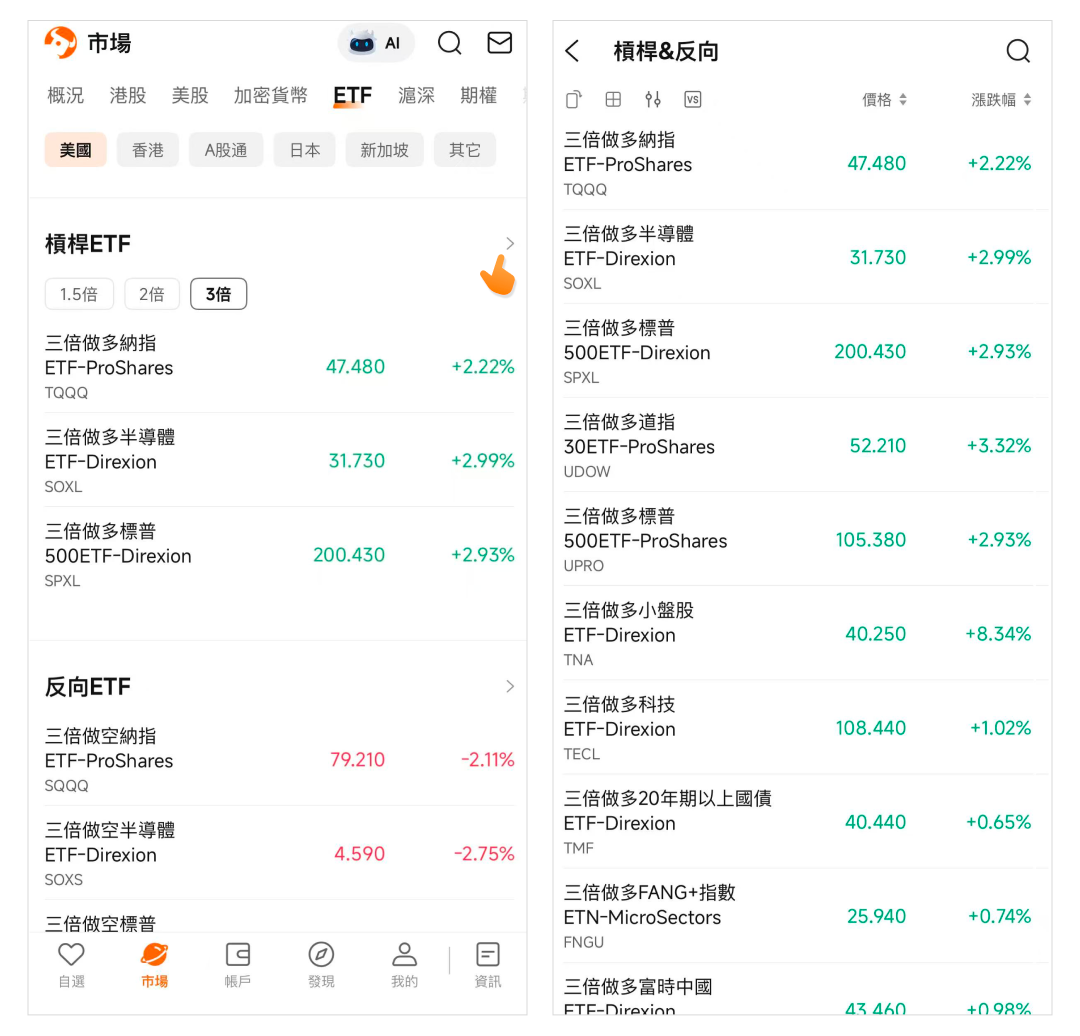The height and width of the screenshot is (1036, 1080).
Task: Select the 香港 region chip
Action: click(x=148, y=150)
